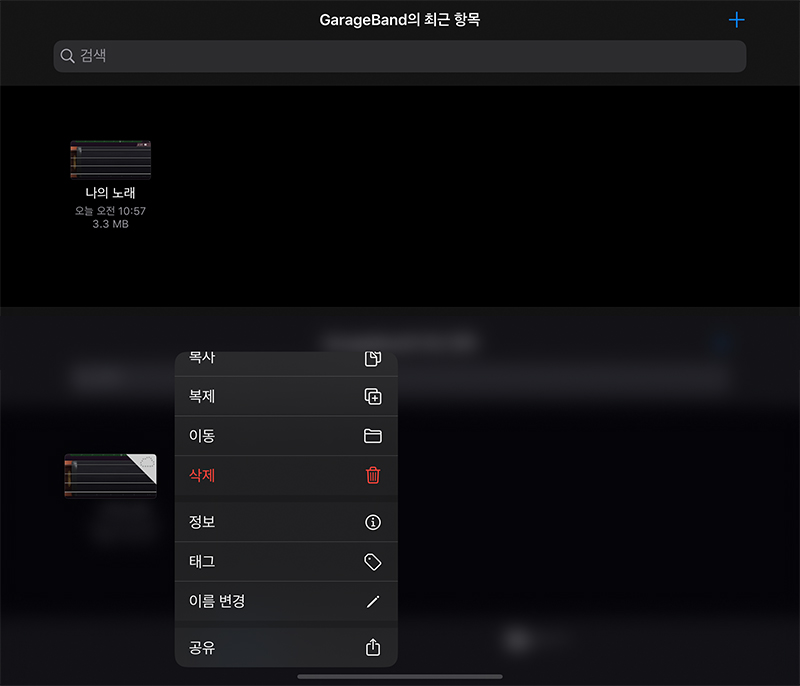Click the tag icon beside 태그

pos(373,562)
